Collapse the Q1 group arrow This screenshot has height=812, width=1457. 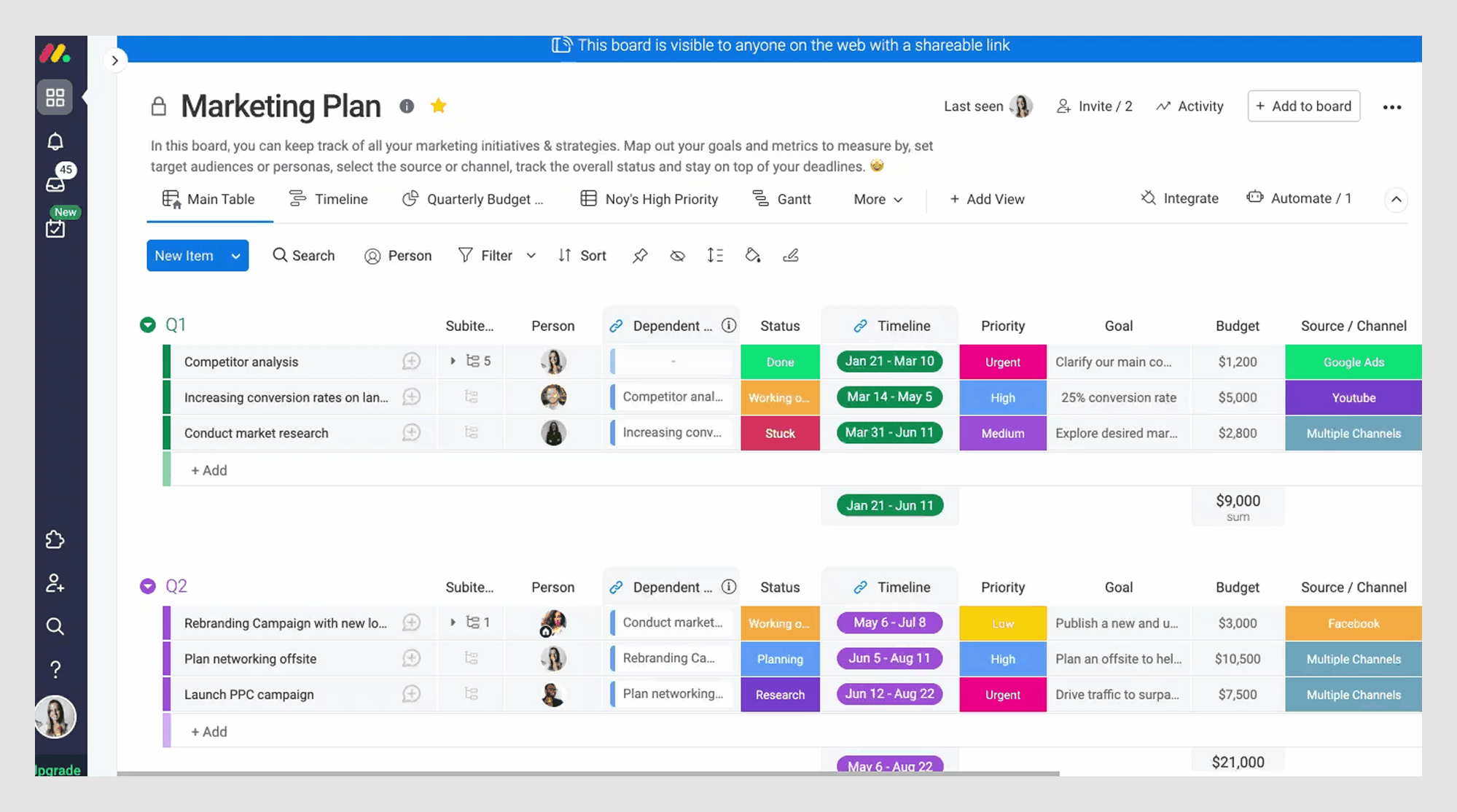pos(148,324)
